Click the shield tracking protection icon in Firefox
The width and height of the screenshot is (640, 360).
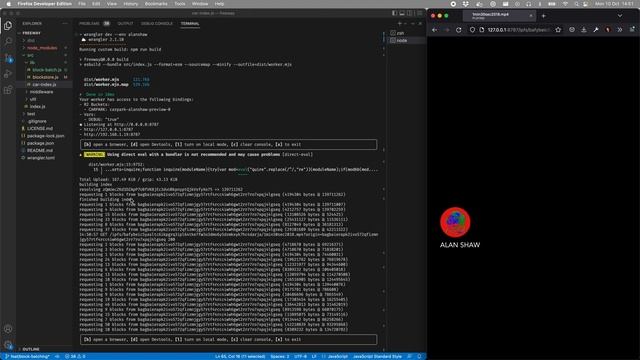(472, 30)
